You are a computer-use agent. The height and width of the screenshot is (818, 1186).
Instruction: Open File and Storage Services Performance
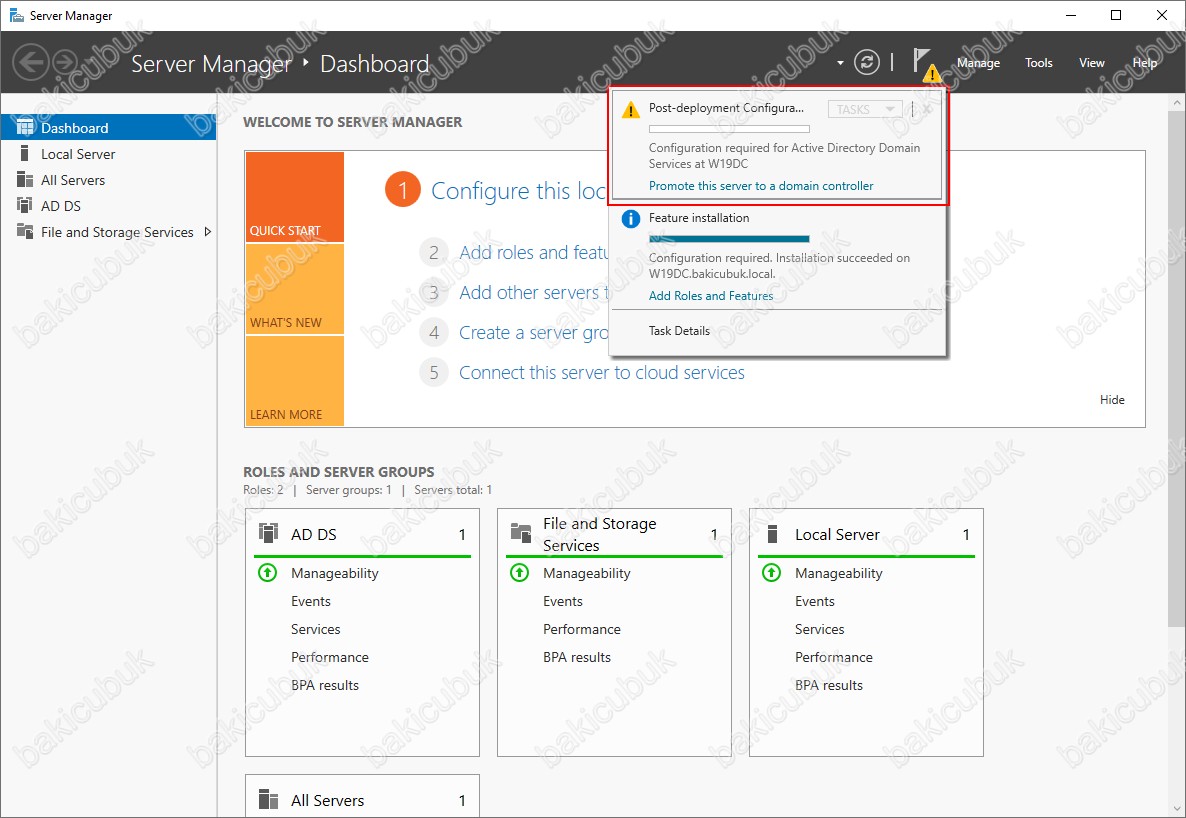coord(582,629)
